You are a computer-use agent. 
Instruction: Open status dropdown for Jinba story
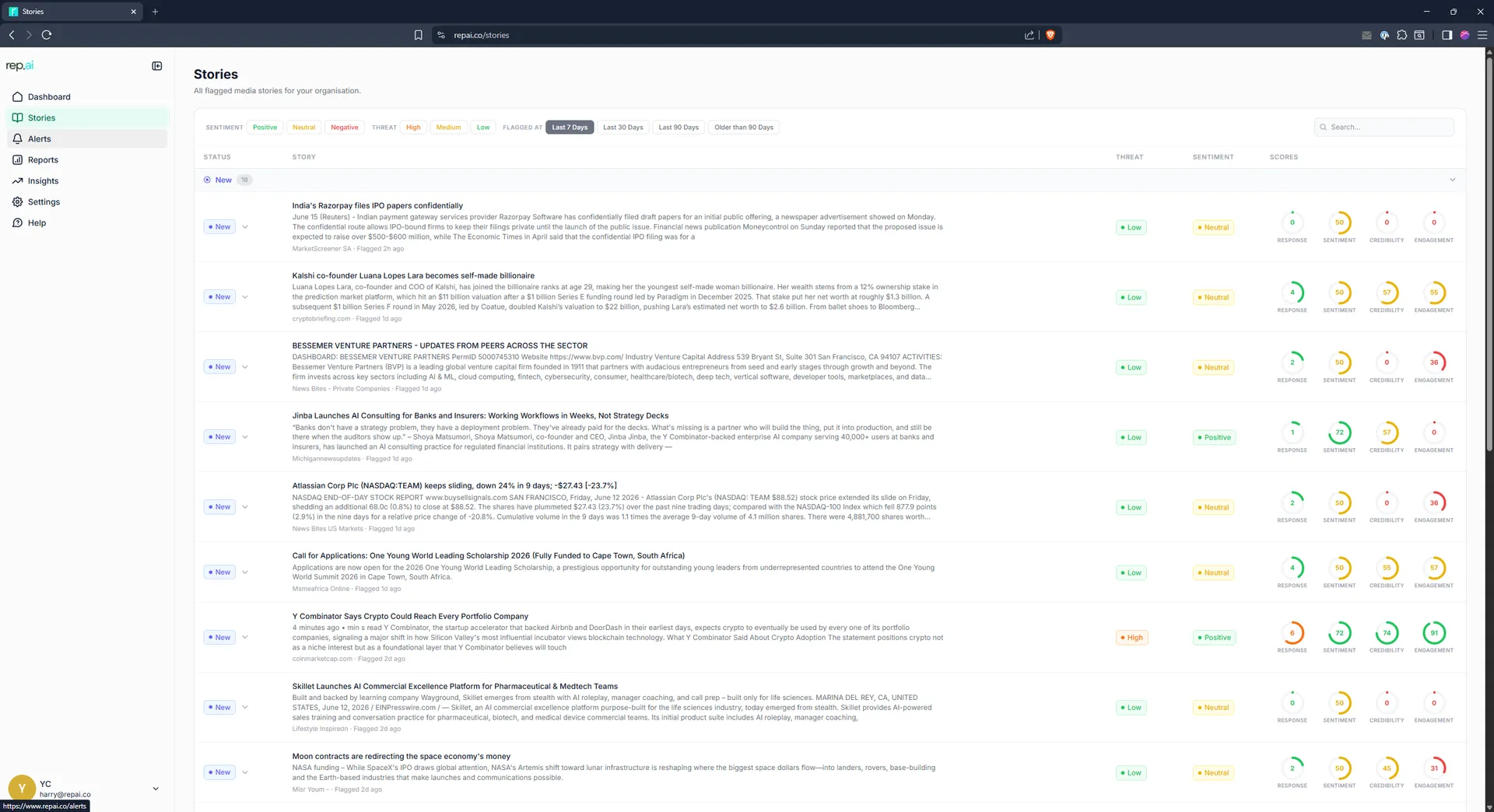coord(245,437)
